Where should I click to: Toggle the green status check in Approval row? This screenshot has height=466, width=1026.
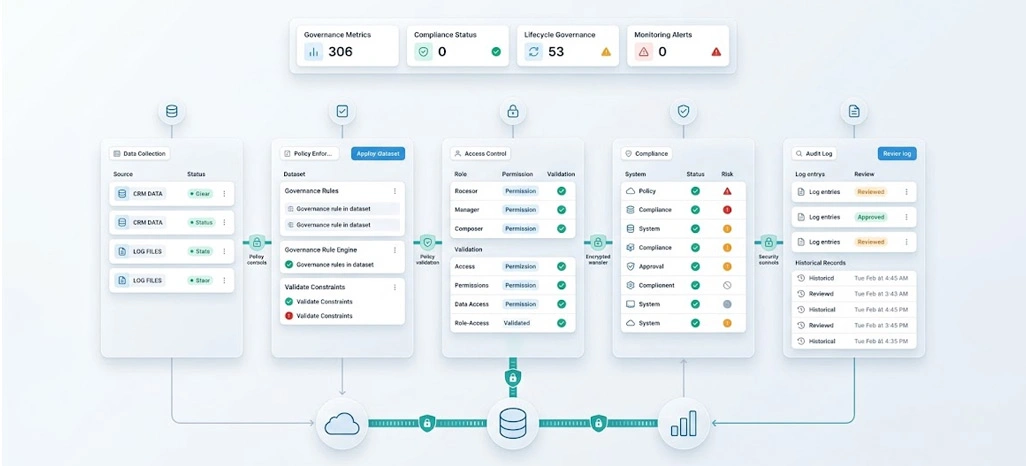point(696,266)
